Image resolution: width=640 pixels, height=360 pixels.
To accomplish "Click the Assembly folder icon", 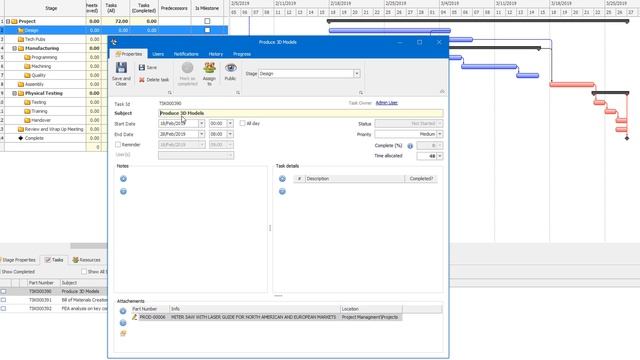I will [x=21, y=84].
